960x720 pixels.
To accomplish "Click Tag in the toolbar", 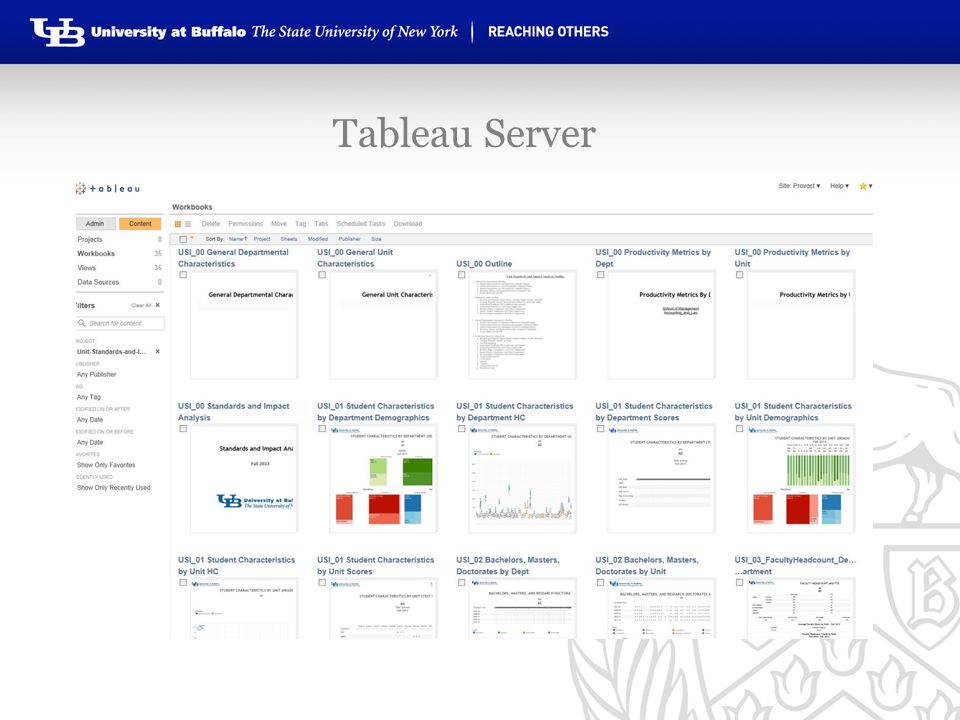I will point(301,224).
